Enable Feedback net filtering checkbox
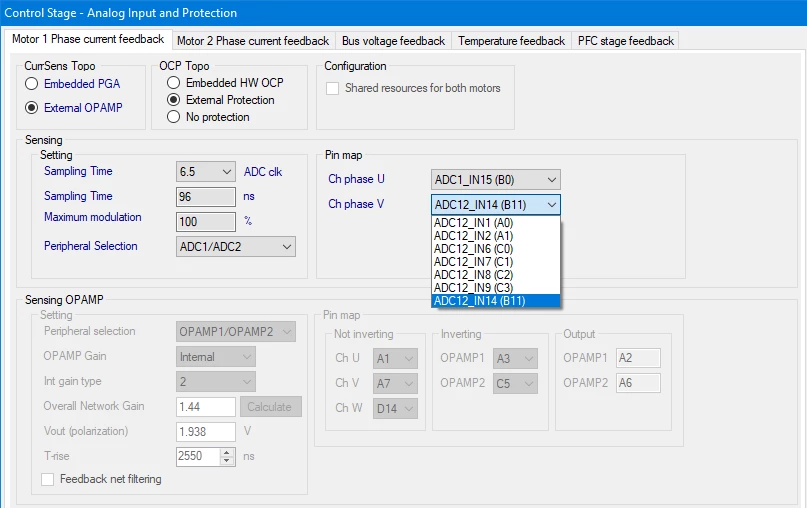Screen dimensions: 807x508 pos(47,479)
